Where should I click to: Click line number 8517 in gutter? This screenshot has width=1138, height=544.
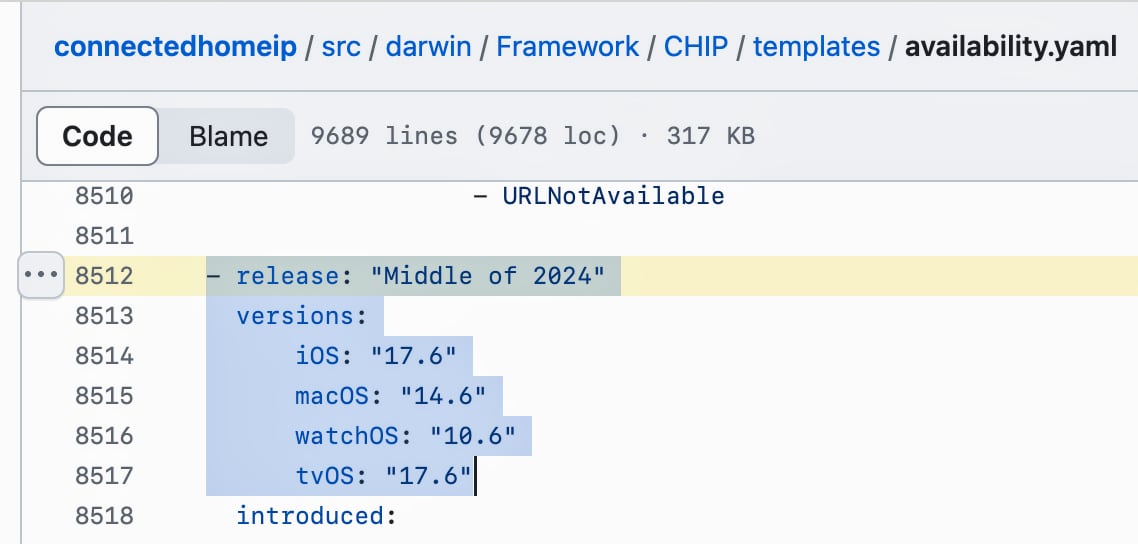[104, 476]
